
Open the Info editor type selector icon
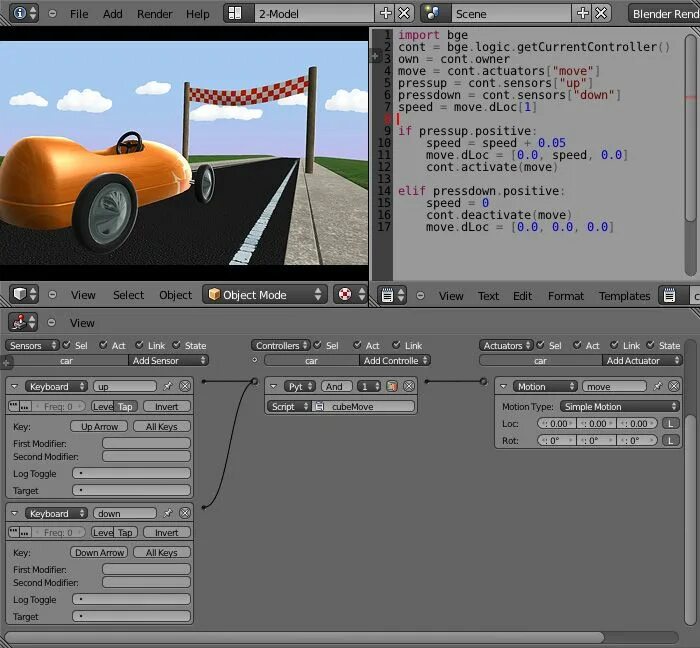point(24,13)
